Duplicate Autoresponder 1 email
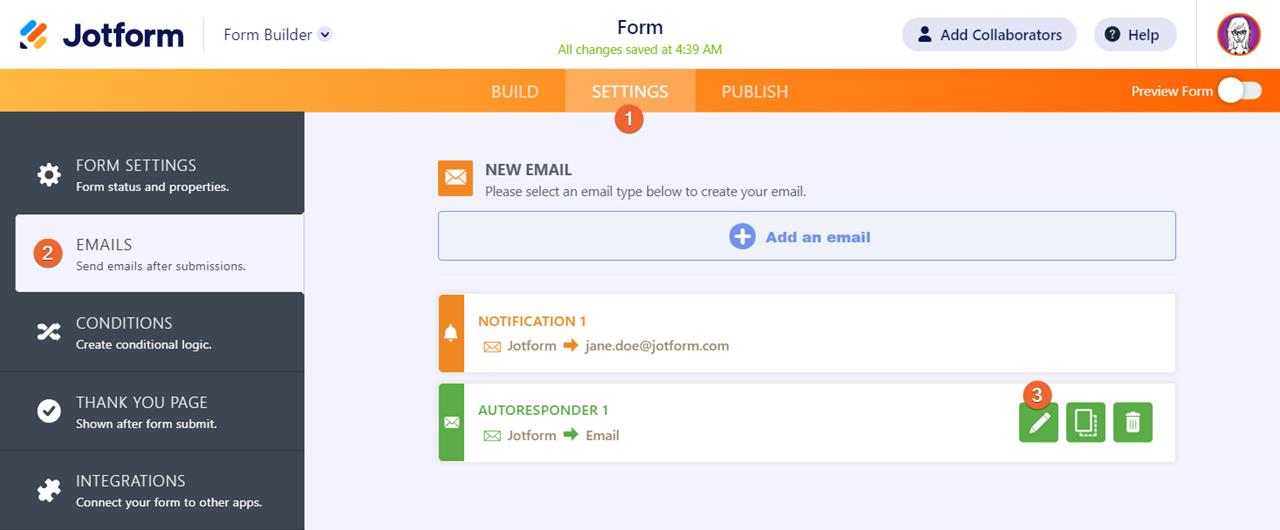The image size is (1280, 530). coord(1085,423)
